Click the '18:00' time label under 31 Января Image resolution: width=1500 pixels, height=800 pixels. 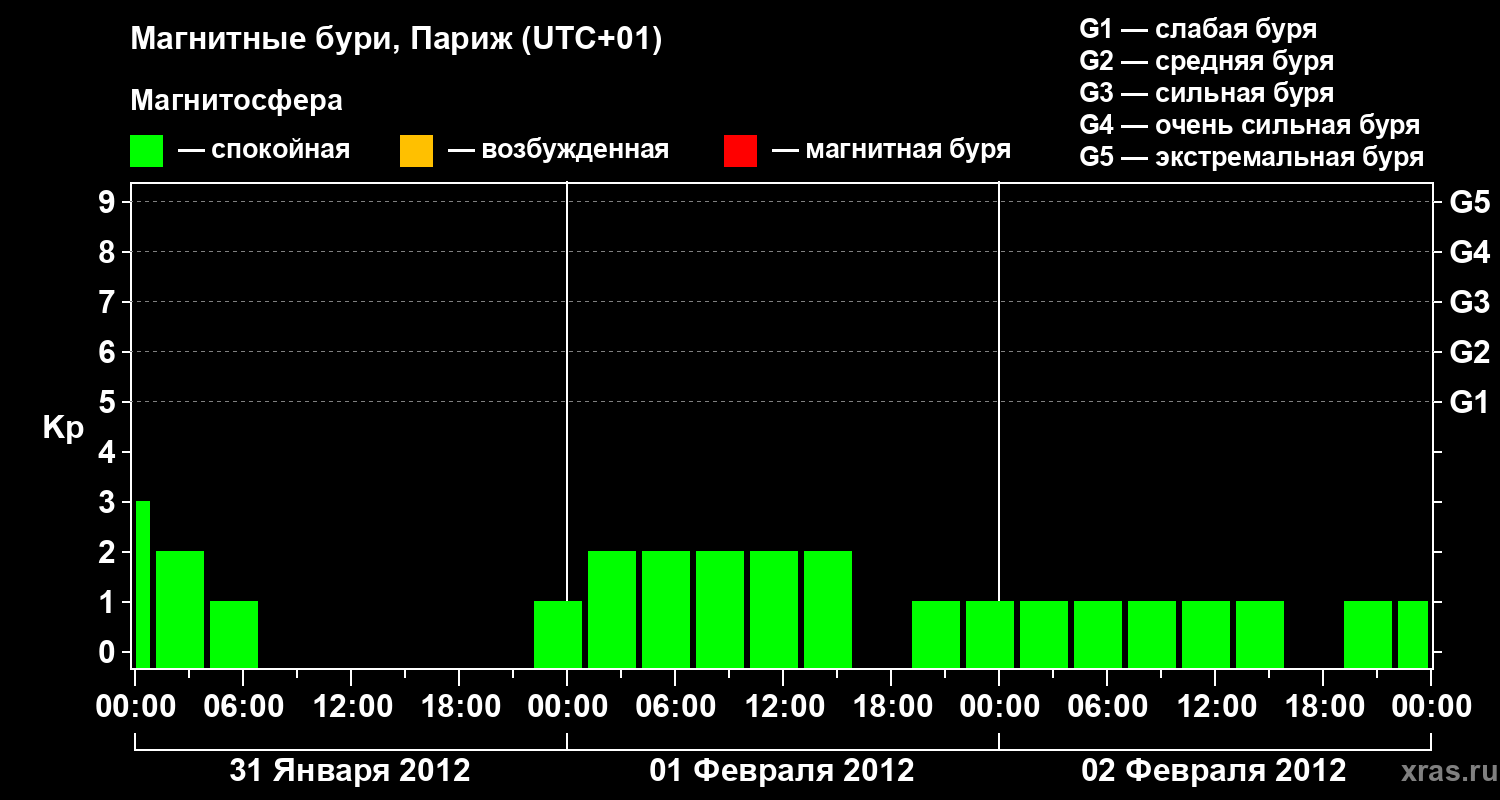pyautogui.click(x=459, y=707)
